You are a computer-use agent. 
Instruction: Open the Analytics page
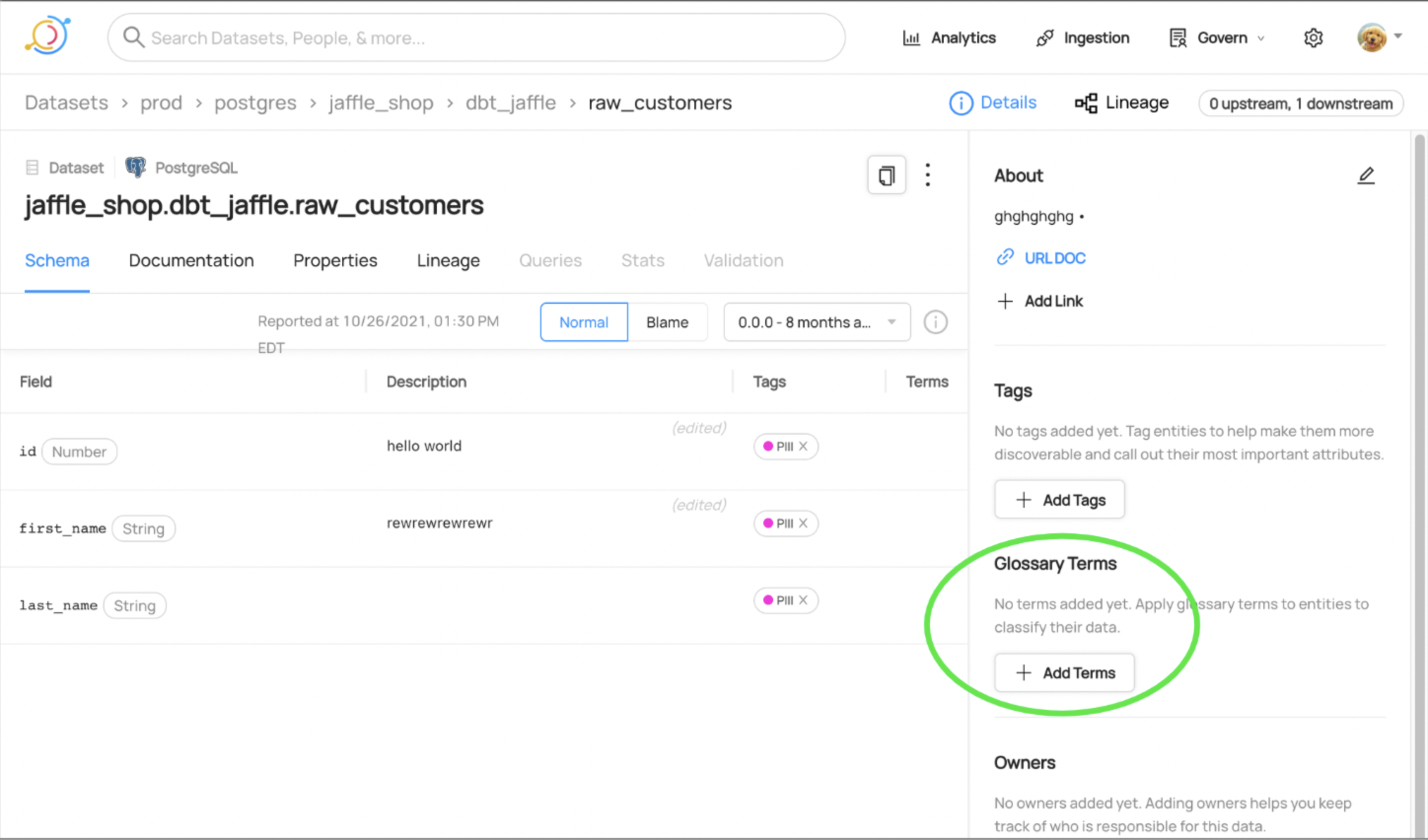[949, 38]
